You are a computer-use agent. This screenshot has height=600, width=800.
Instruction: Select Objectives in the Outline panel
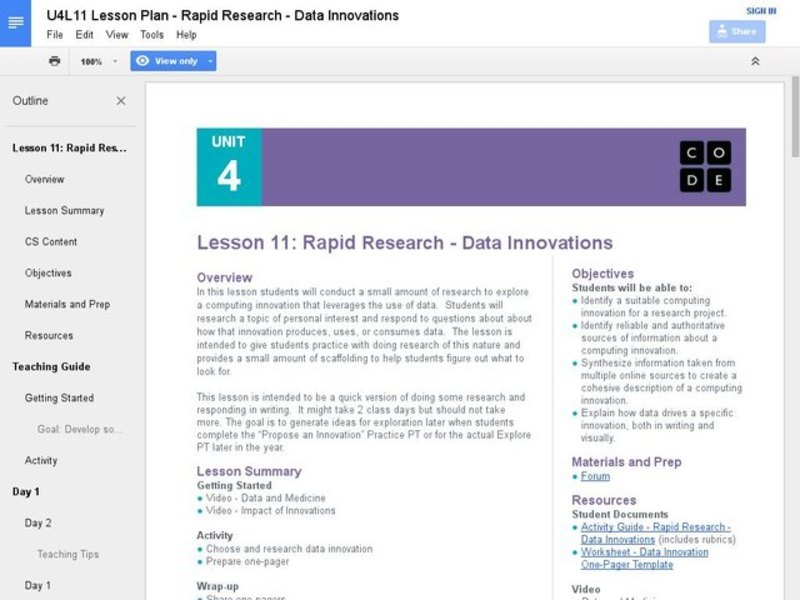coord(50,272)
